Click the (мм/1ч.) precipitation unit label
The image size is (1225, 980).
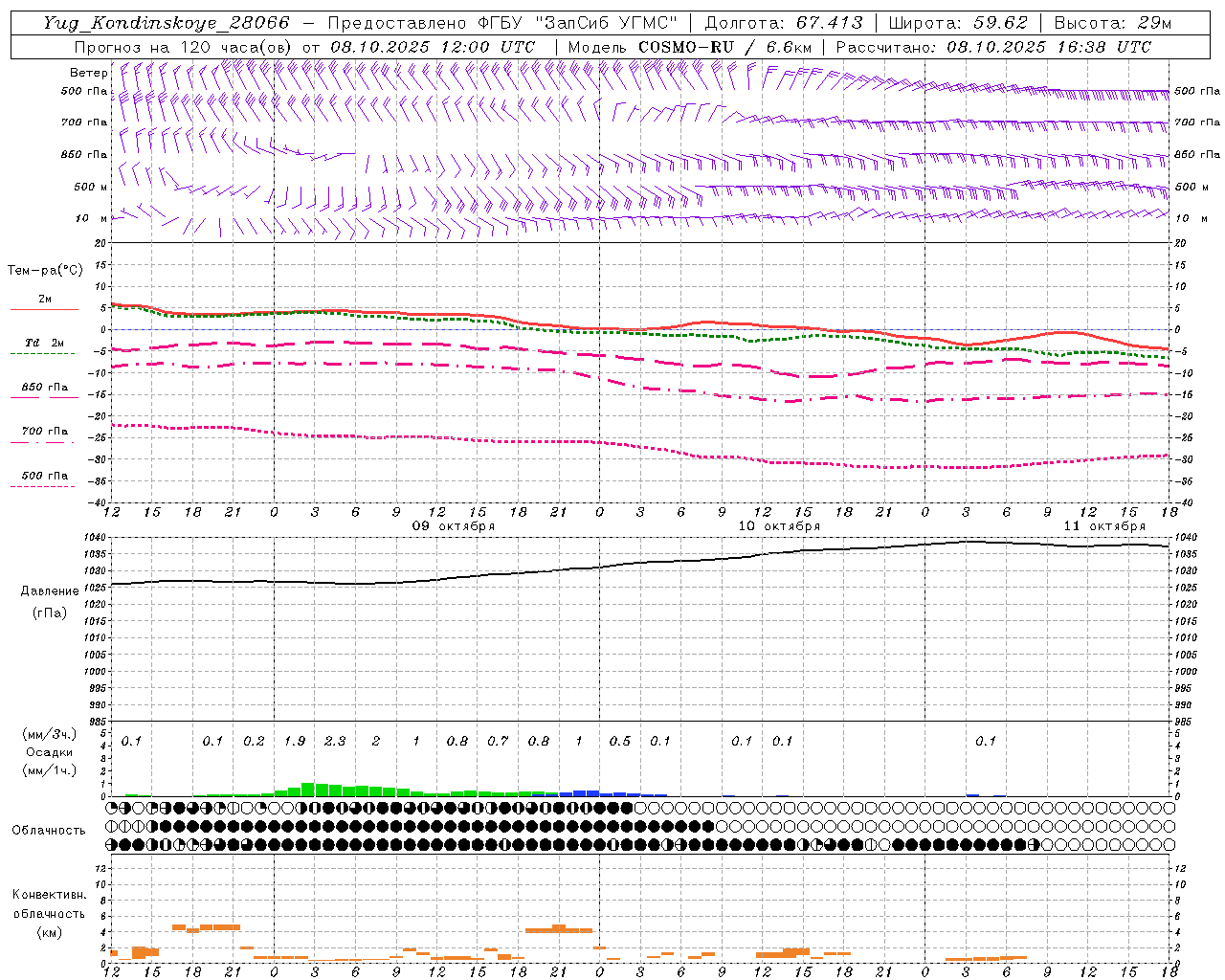coord(49,770)
